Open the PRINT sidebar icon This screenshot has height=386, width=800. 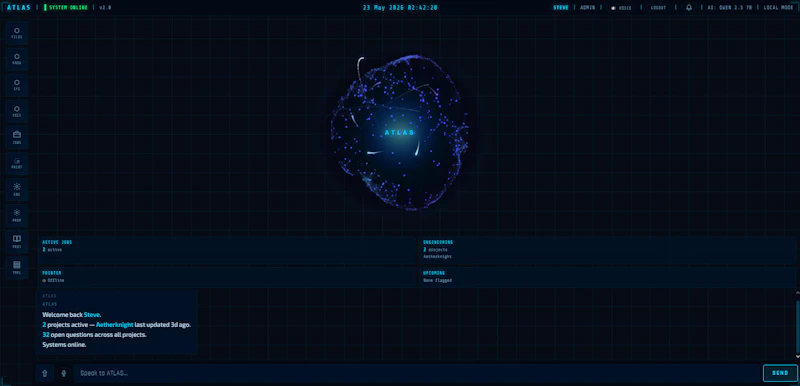pyautogui.click(x=17, y=164)
